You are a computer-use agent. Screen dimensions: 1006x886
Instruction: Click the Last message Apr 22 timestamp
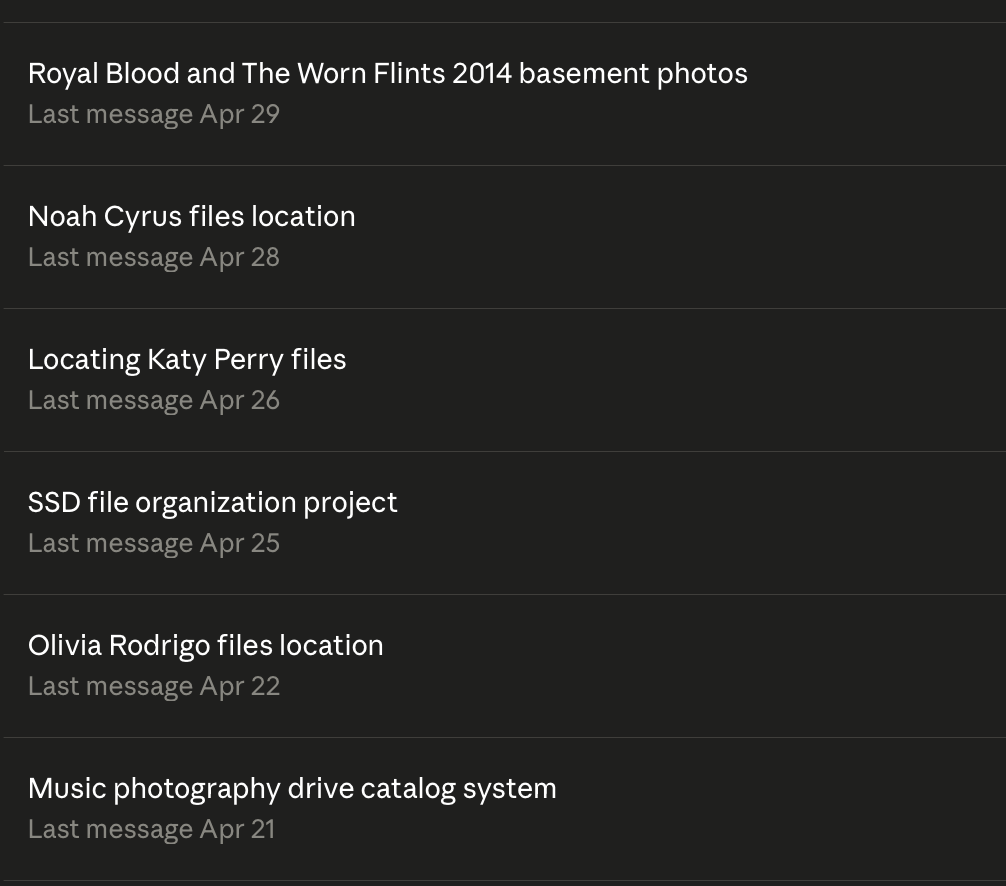coord(154,687)
